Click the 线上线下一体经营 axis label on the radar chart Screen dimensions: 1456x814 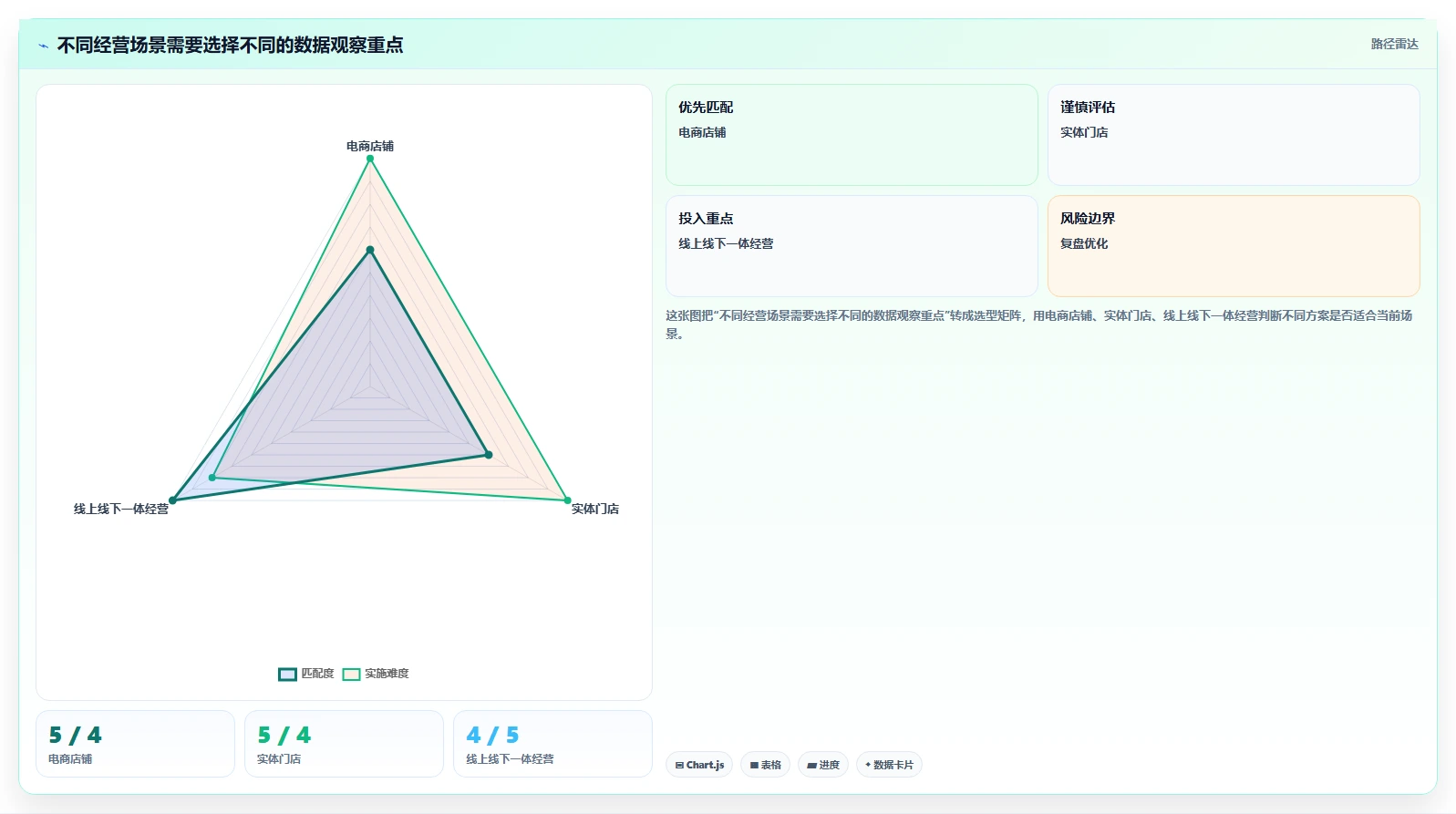click(121, 509)
